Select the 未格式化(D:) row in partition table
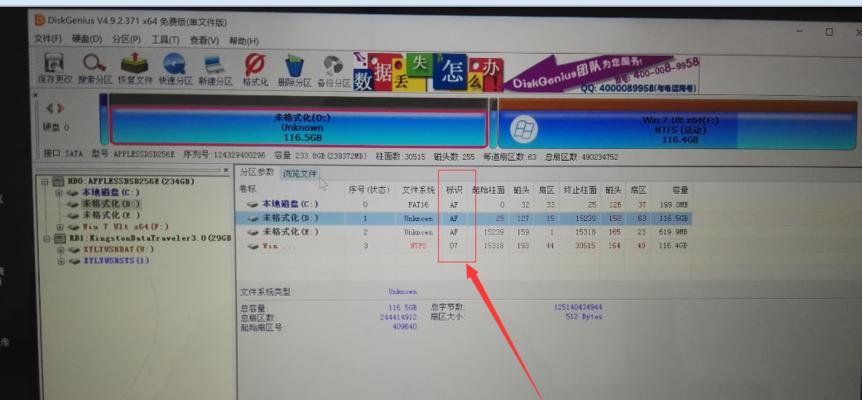862x400 pixels. 463,218
